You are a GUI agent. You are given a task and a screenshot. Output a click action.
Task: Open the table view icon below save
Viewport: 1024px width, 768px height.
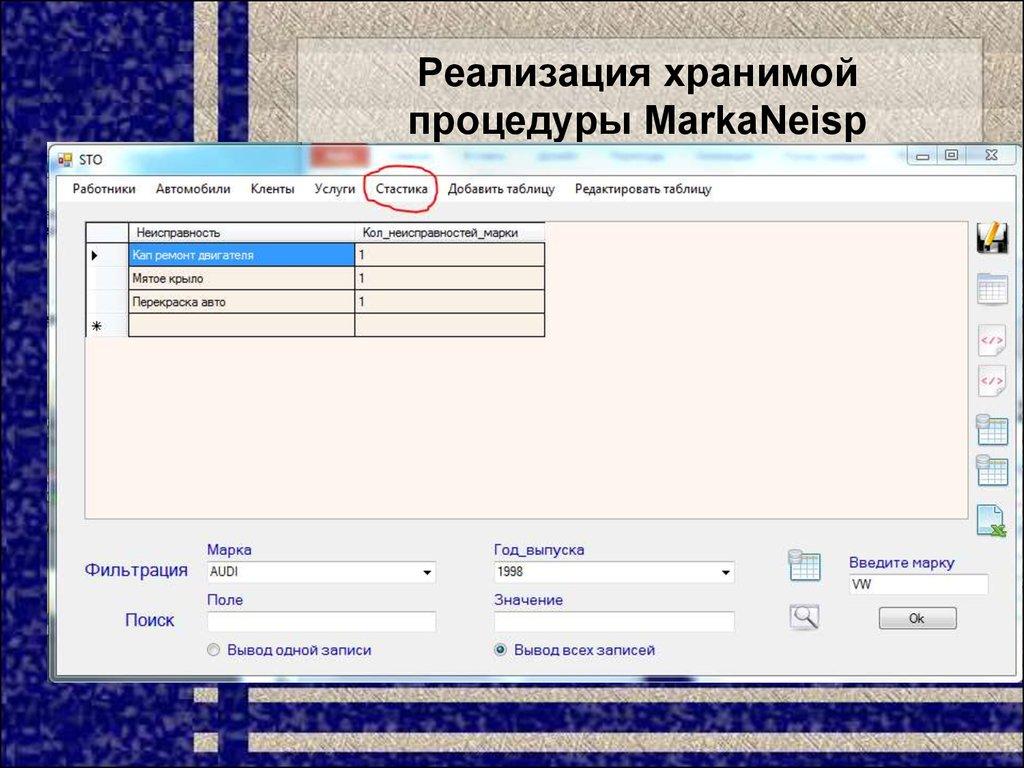(x=990, y=289)
